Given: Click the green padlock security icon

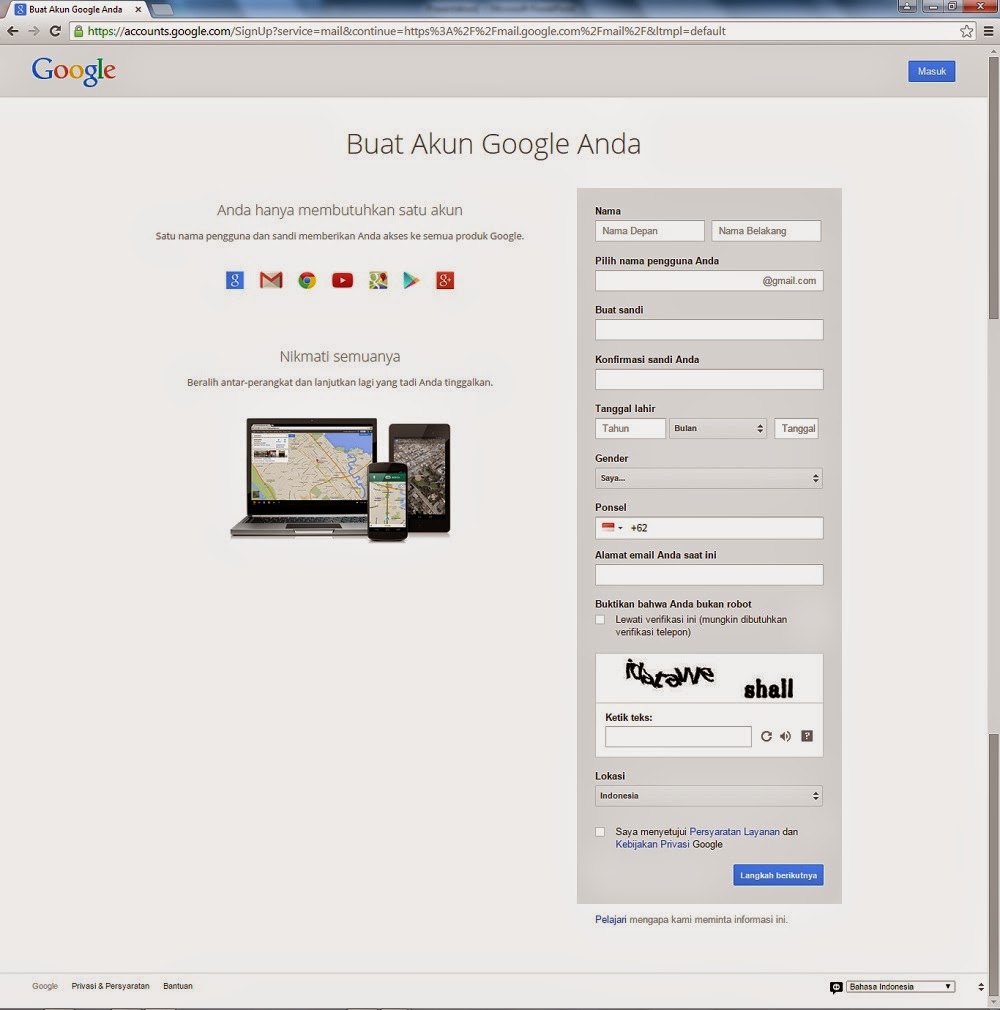Looking at the screenshot, I should (79, 31).
